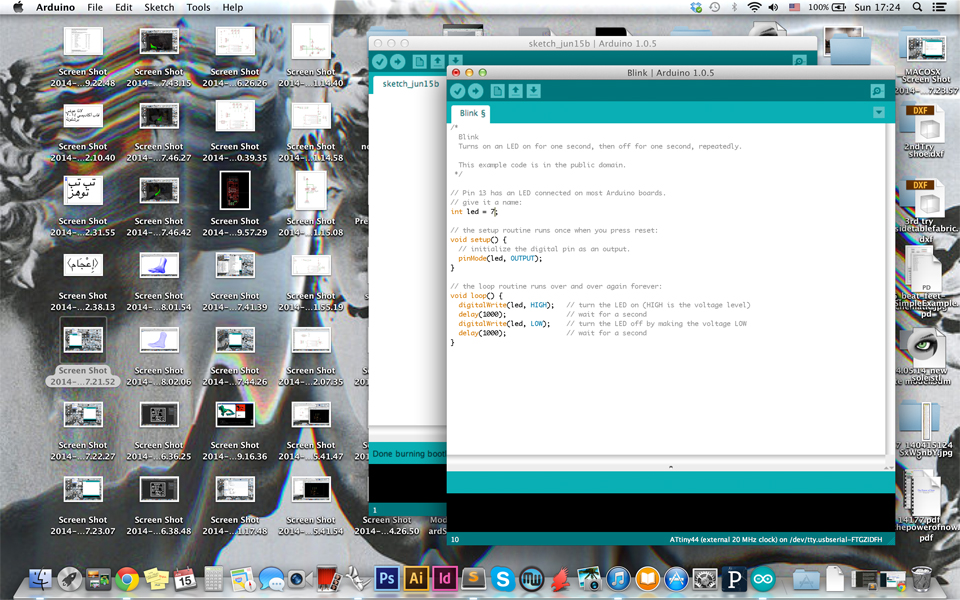Click 'pinMode(led, OUTPUT);' code line
This screenshot has height=600, width=960.
coord(500,258)
